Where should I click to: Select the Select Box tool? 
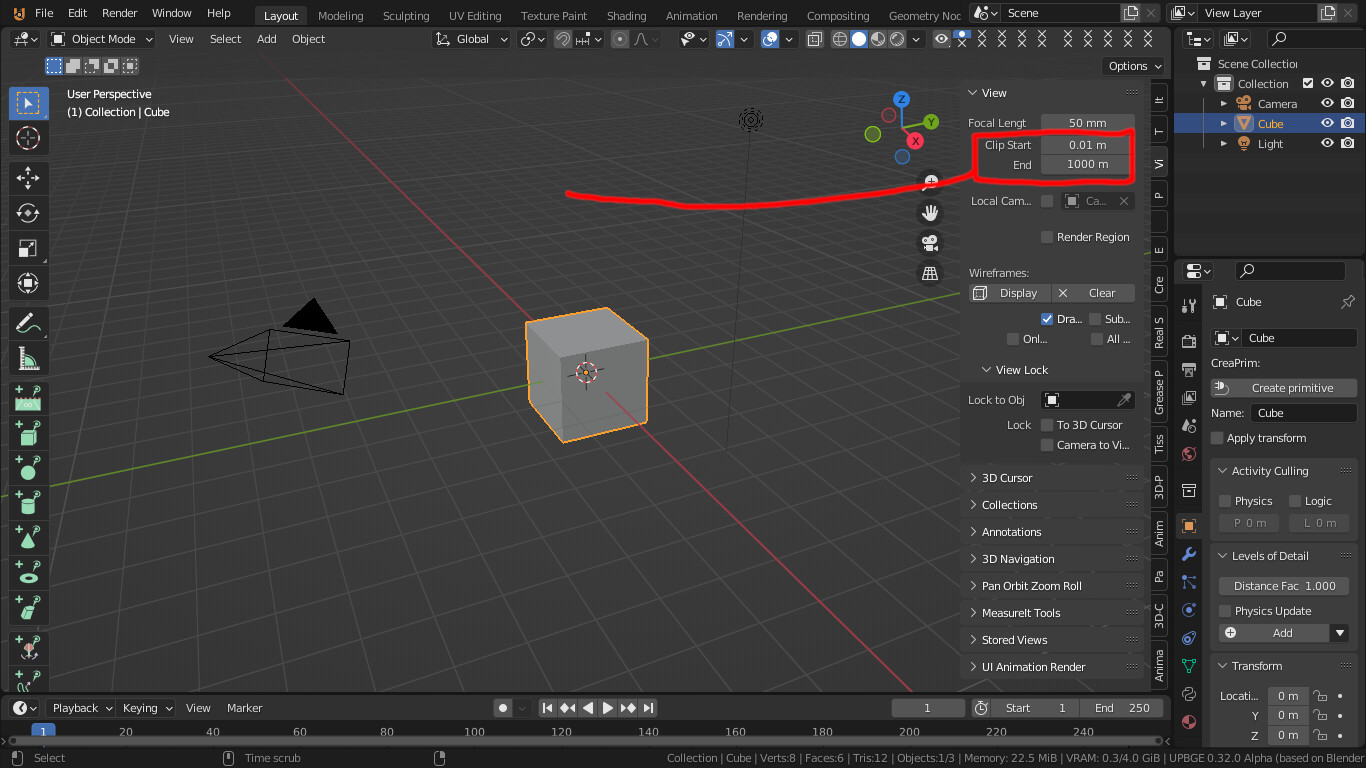click(28, 104)
